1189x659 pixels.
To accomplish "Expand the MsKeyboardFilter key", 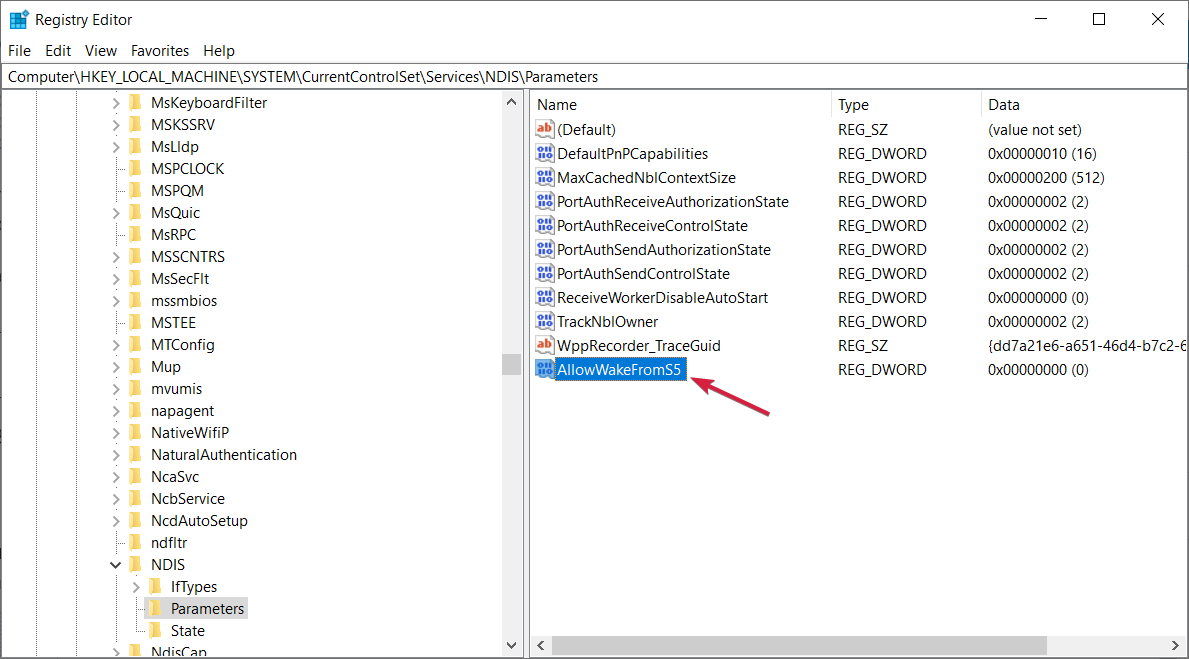I will [115, 102].
